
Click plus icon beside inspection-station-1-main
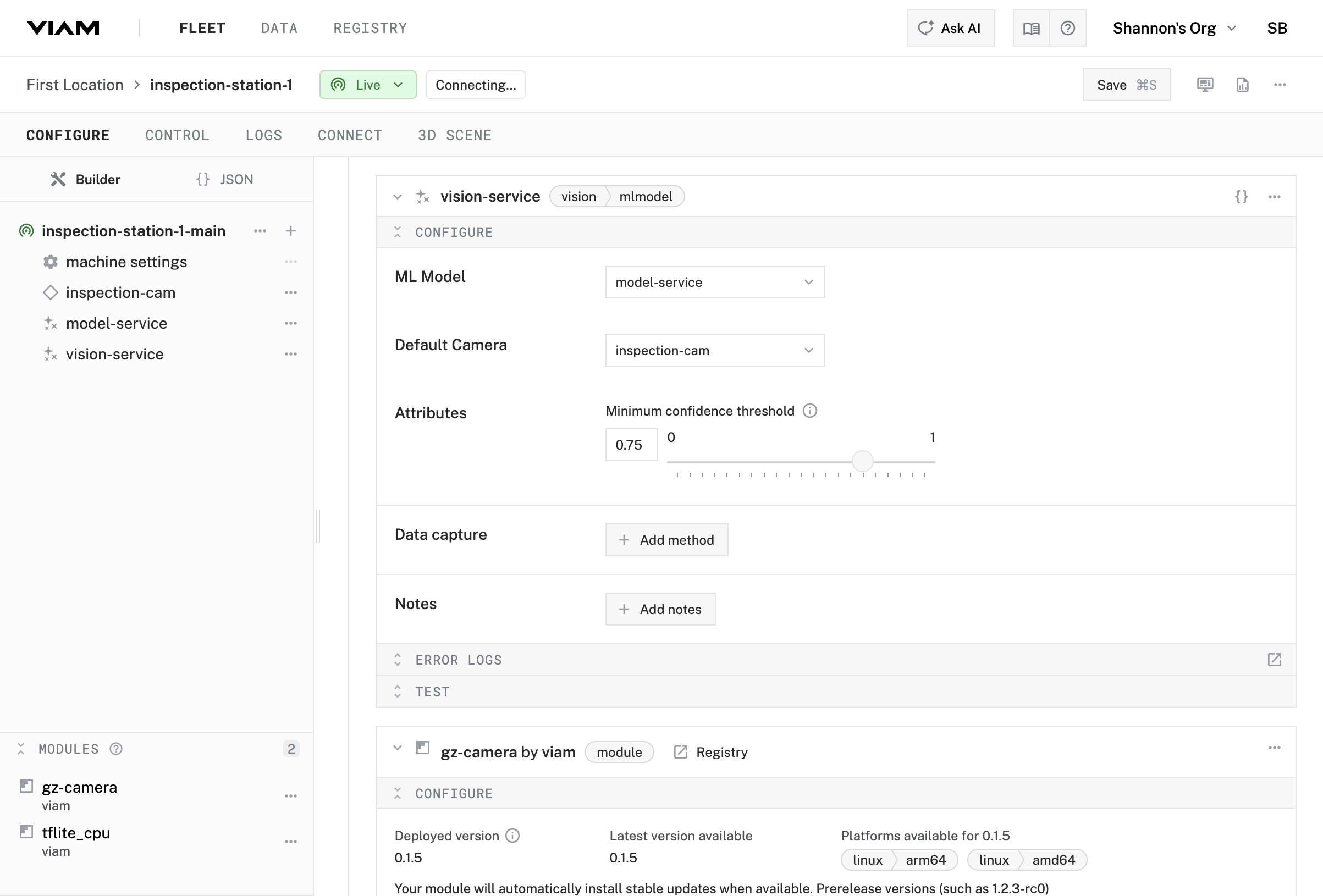click(290, 231)
